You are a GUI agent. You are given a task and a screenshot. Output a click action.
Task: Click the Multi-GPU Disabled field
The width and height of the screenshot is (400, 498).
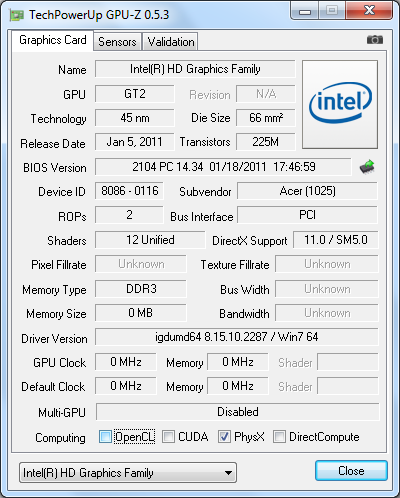pyautogui.click(x=238, y=412)
